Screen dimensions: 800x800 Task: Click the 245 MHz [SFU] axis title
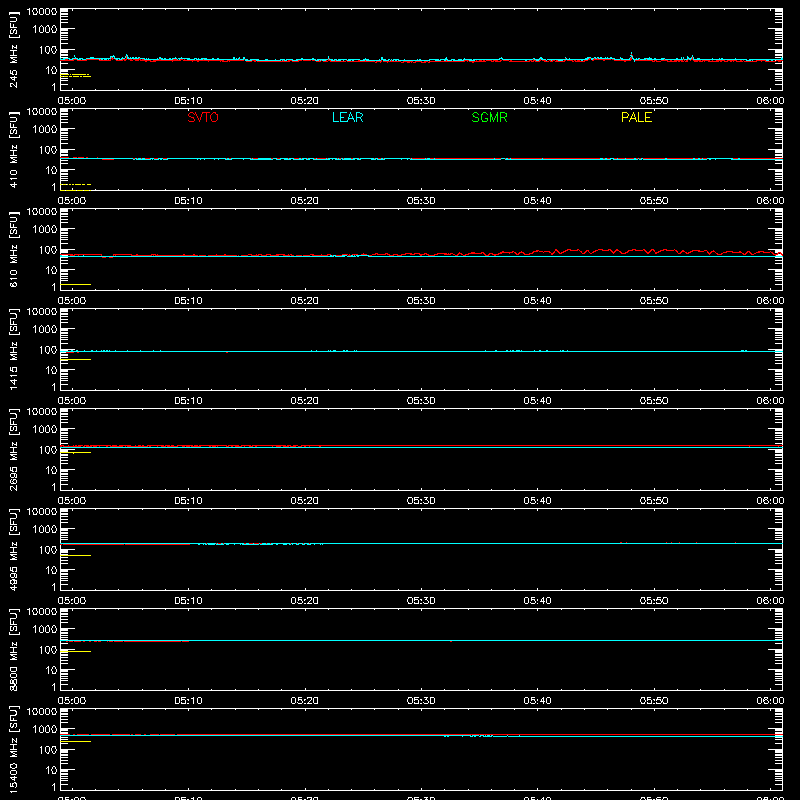(13, 49)
